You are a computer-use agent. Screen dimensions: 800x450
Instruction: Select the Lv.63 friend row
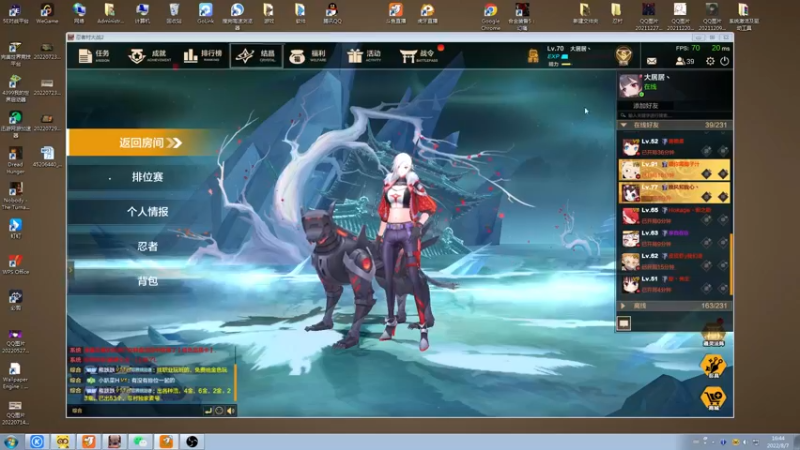[x=674, y=239]
